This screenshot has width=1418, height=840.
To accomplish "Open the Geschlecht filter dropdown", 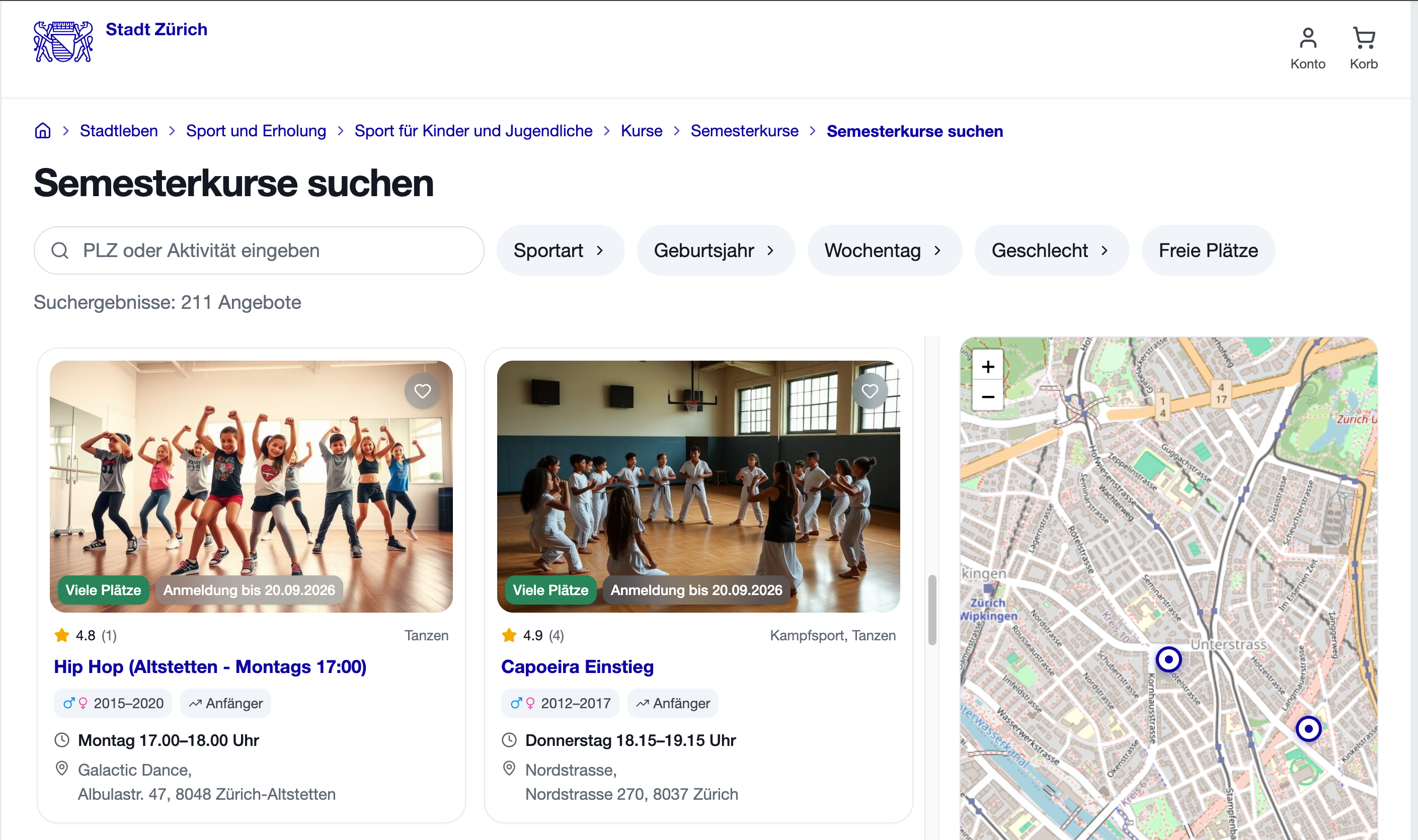I will click(1051, 250).
